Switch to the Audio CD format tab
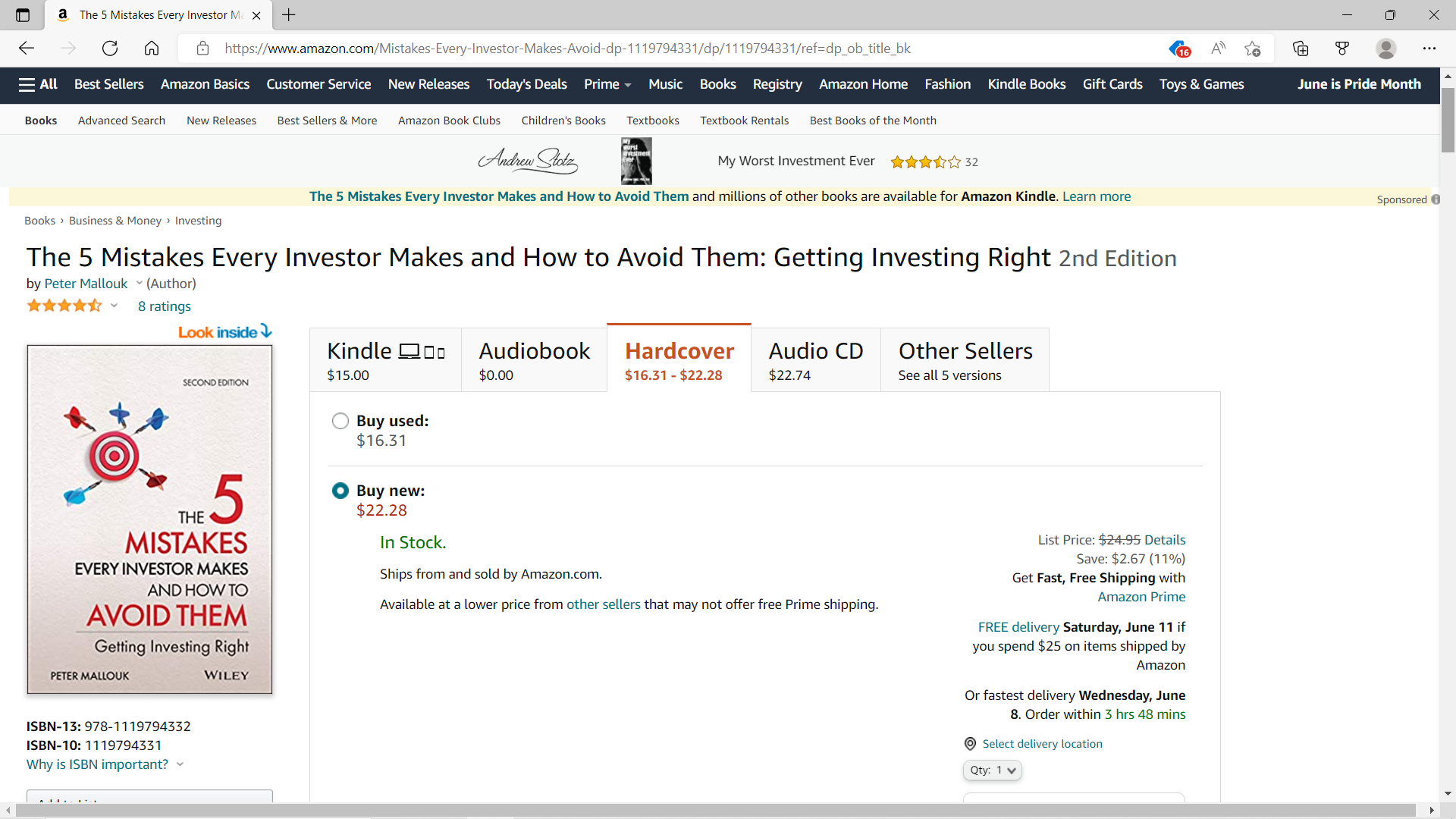The image size is (1456, 819). point(815,360)
